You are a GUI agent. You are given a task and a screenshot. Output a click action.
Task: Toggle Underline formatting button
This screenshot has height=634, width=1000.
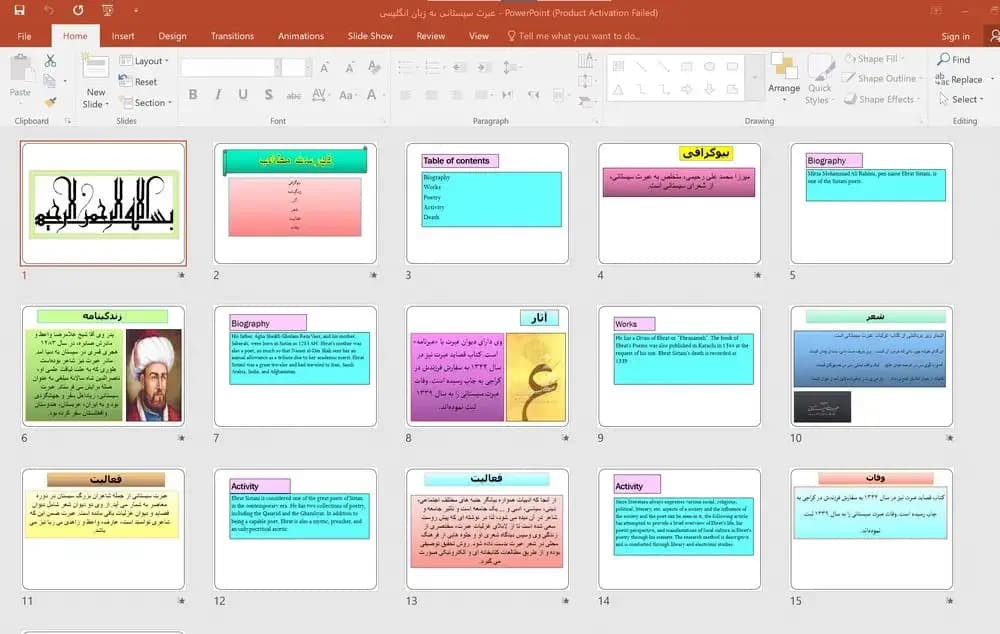[243, 94]
